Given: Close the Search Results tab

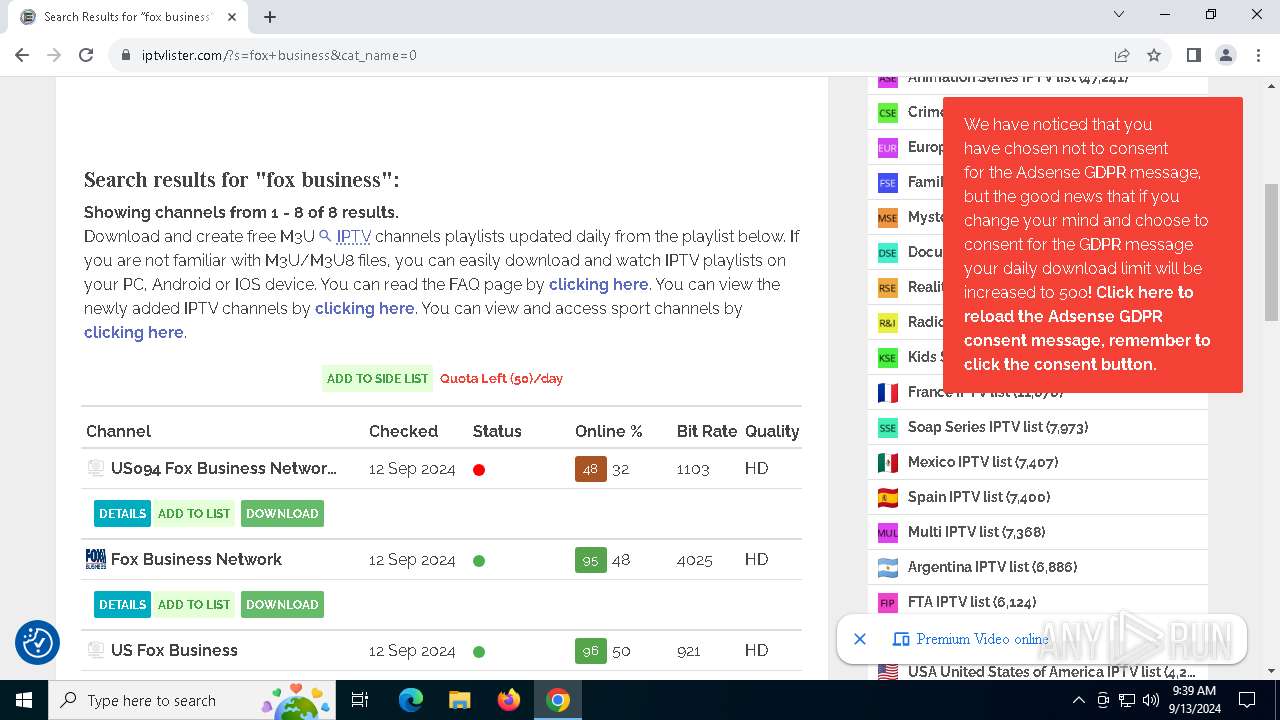Looking at the screenshot, I should (x=234, y=16).
